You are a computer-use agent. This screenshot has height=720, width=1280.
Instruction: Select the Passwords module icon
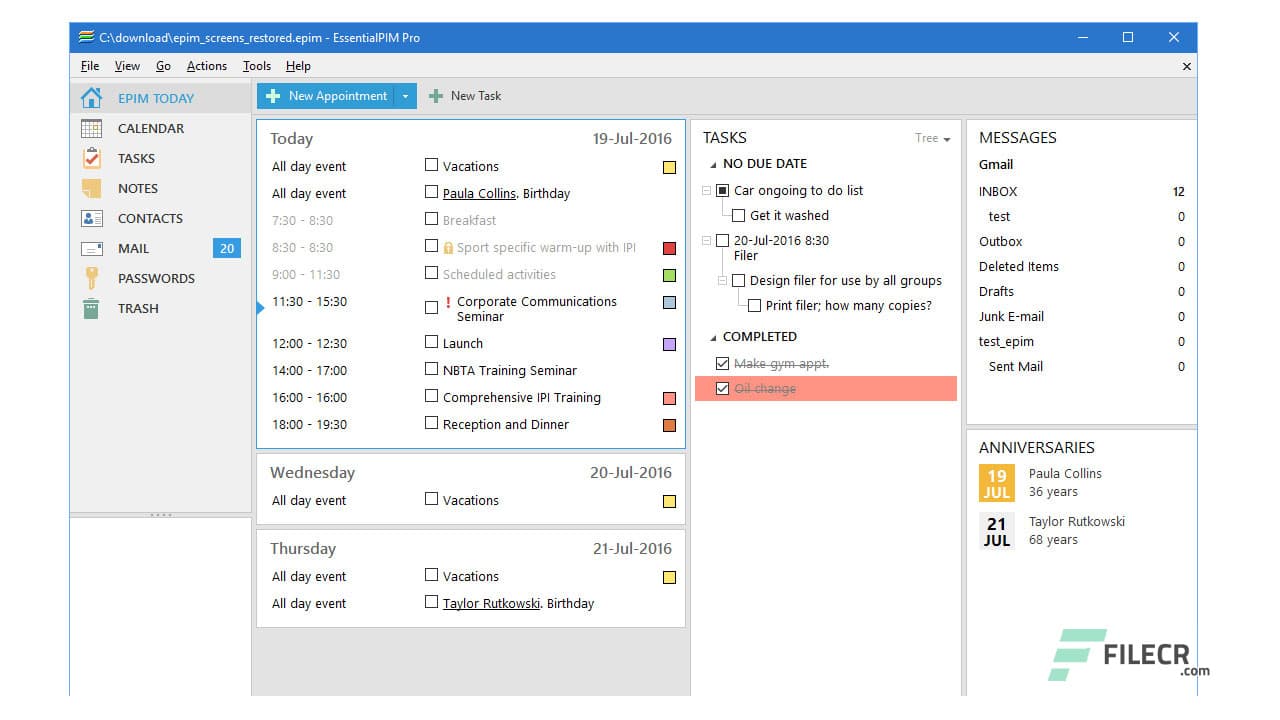[91, 278]
